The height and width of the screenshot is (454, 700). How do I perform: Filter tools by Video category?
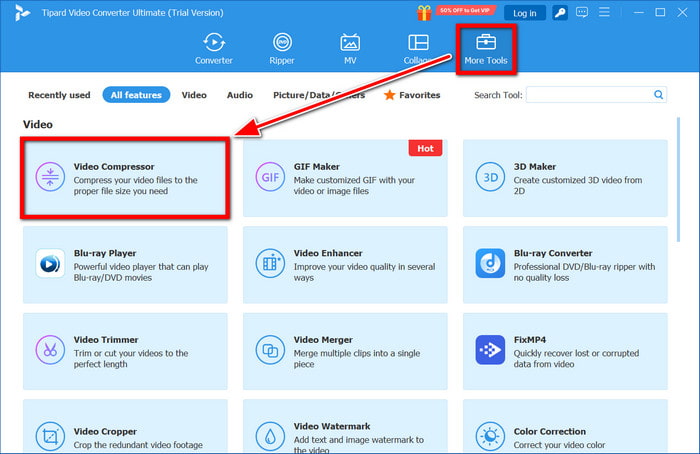point(194,95)
